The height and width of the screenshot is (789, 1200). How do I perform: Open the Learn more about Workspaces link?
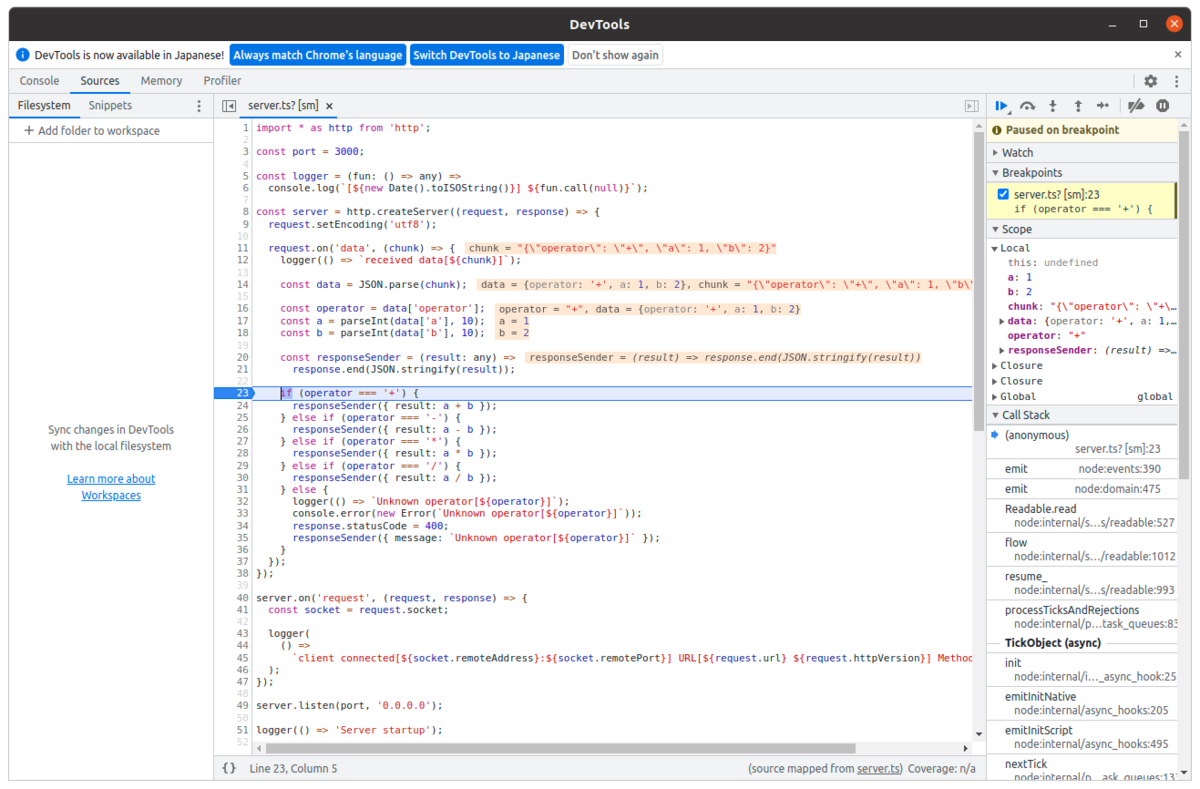click(x=111, y=487)
